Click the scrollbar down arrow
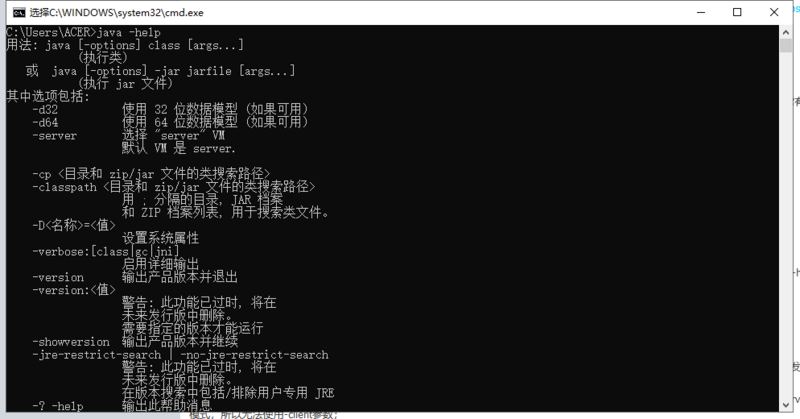800x419 pixels. click(786, 405)
